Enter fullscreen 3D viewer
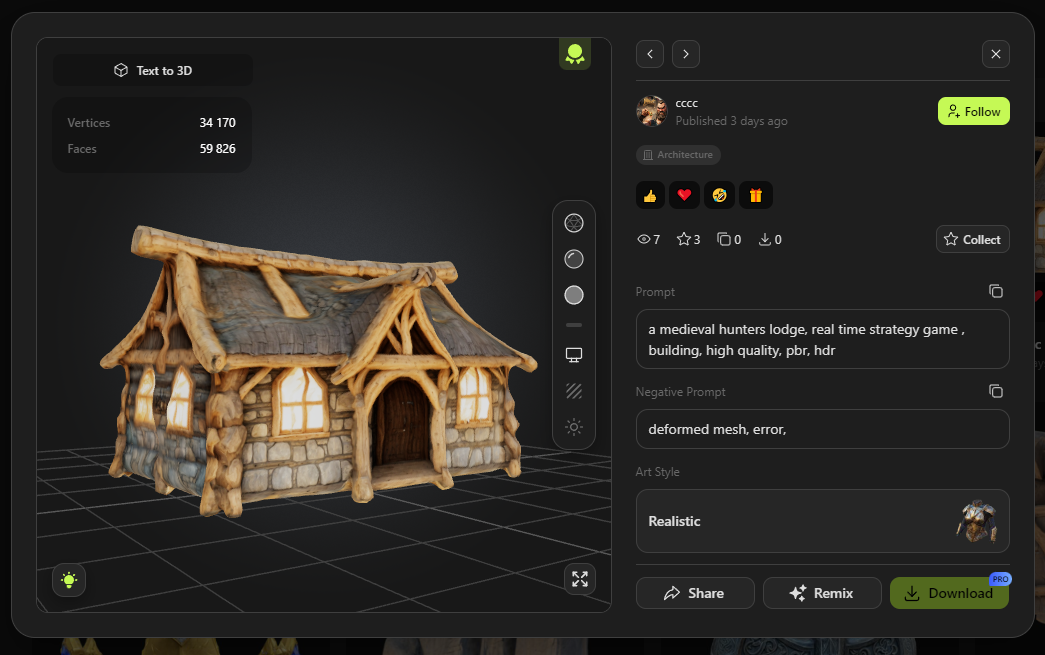 point(580,579)
